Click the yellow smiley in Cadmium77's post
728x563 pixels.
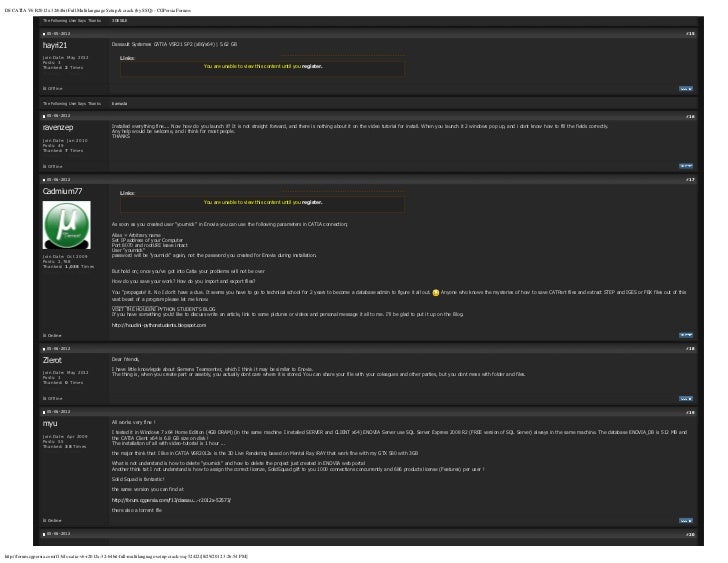(436, 292)
